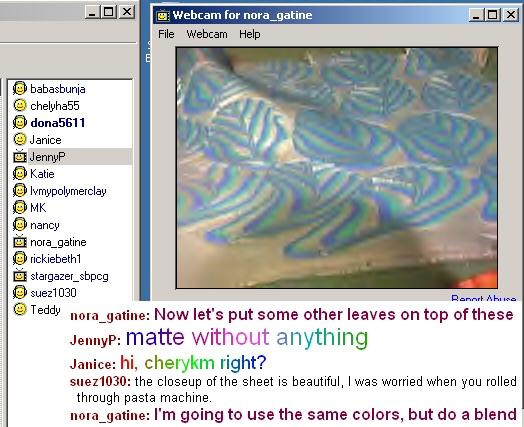Click the webcam TV icon beside nora_gatine
This screenshot has height=427, width=524.
[20, 242]
